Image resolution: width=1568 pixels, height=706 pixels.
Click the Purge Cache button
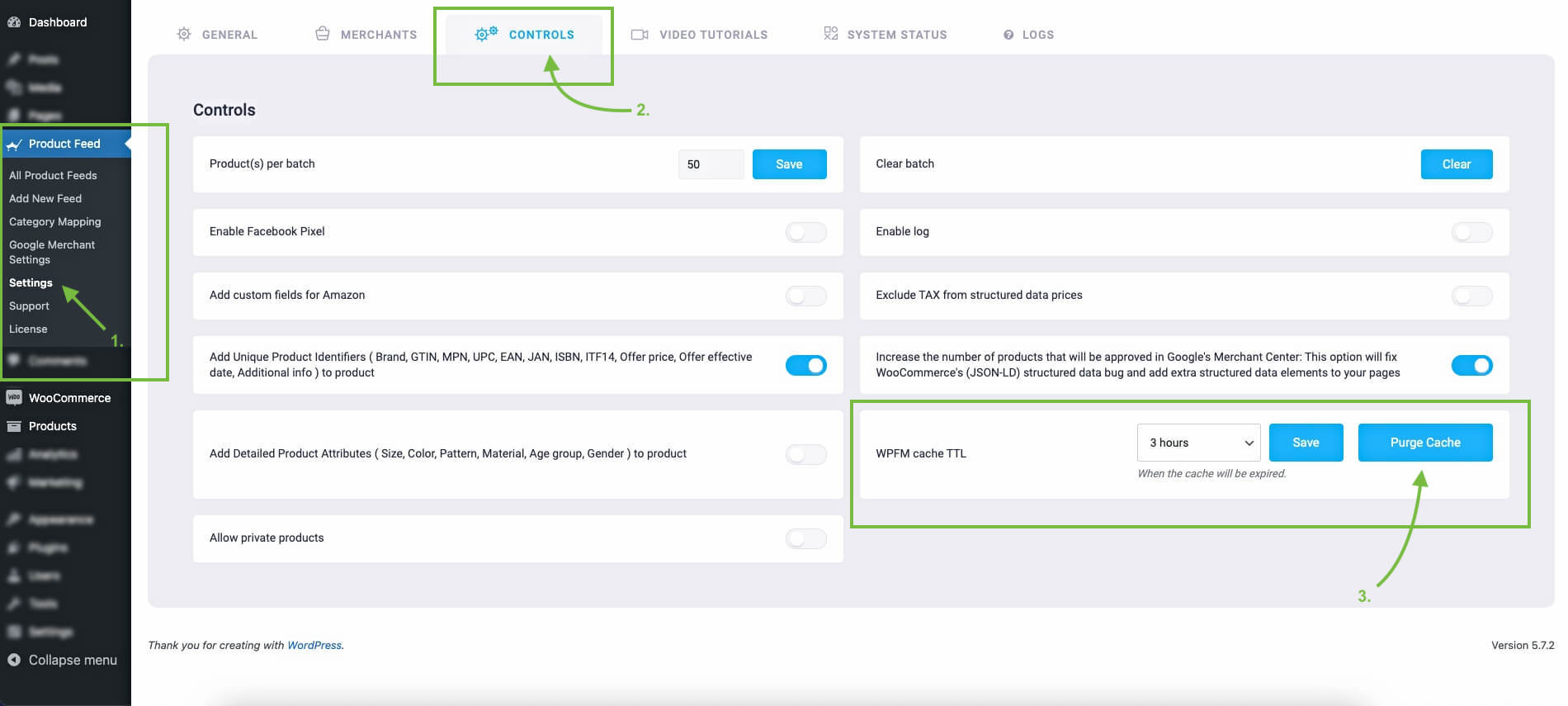1425,443
